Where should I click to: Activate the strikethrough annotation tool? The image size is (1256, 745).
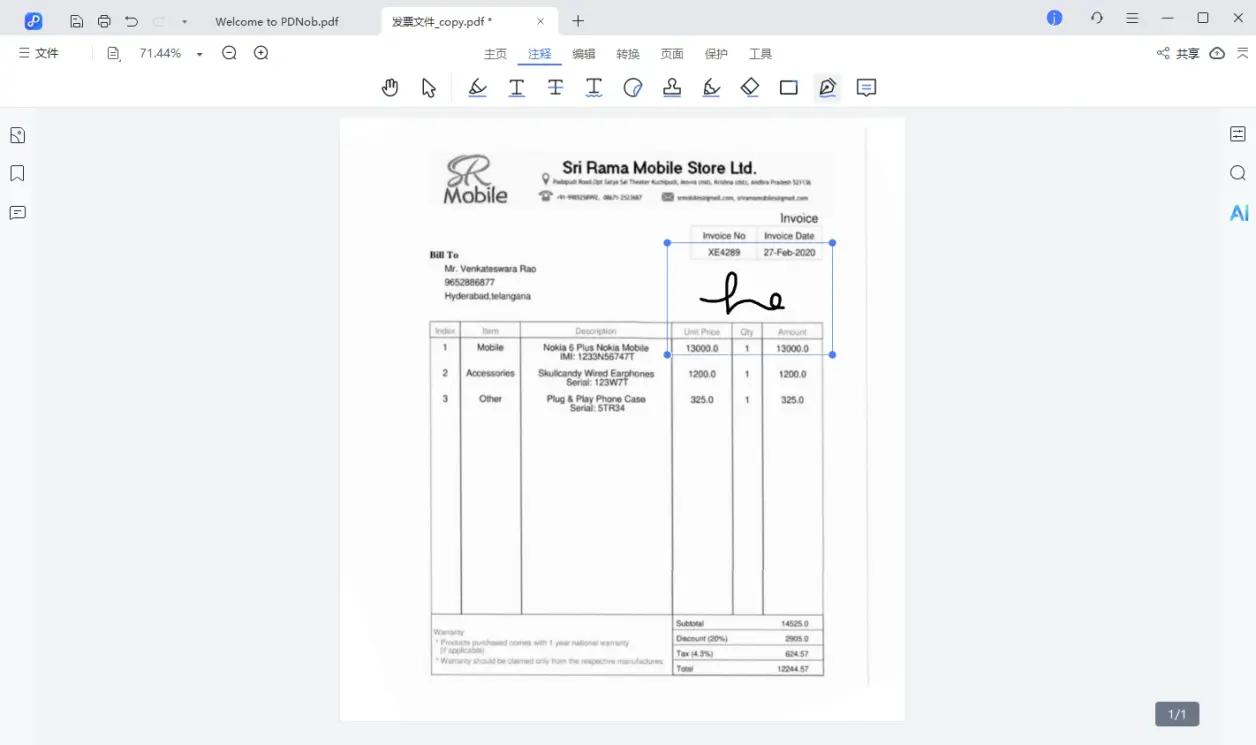coord(555,88)
